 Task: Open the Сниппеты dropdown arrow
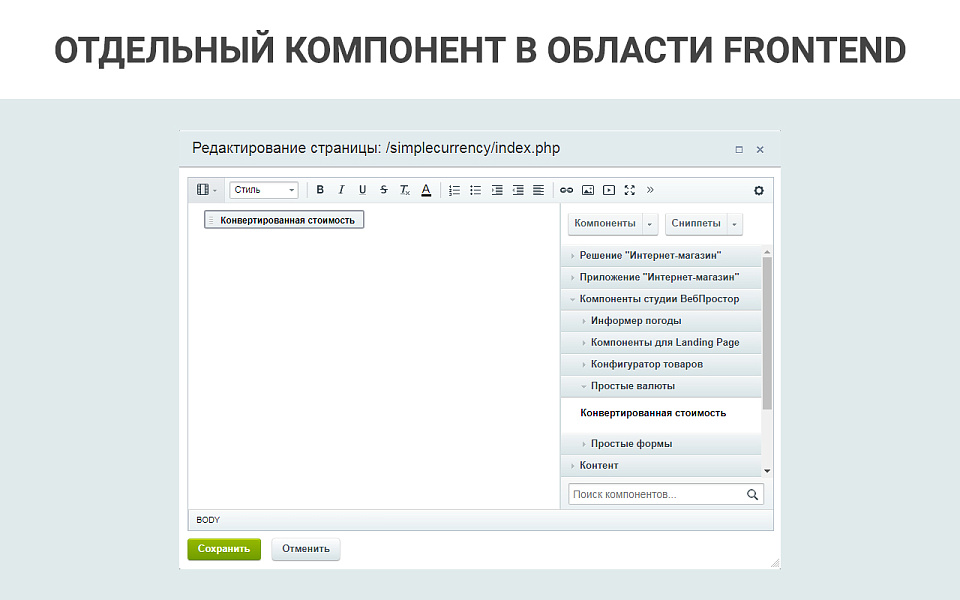pos(735,223)
